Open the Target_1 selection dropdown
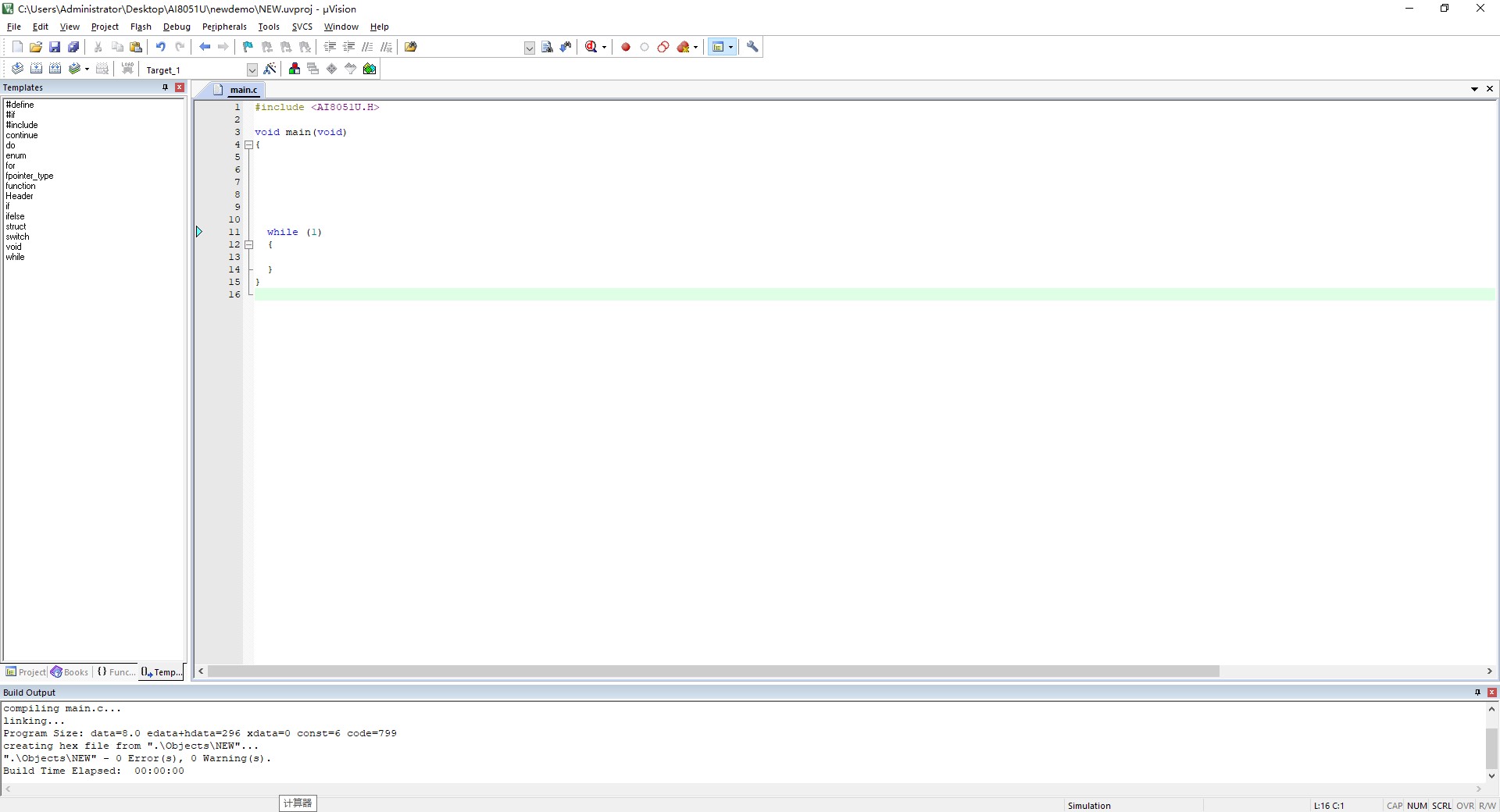This screenshot has width=1500, height=812. (x=252, y=69)
